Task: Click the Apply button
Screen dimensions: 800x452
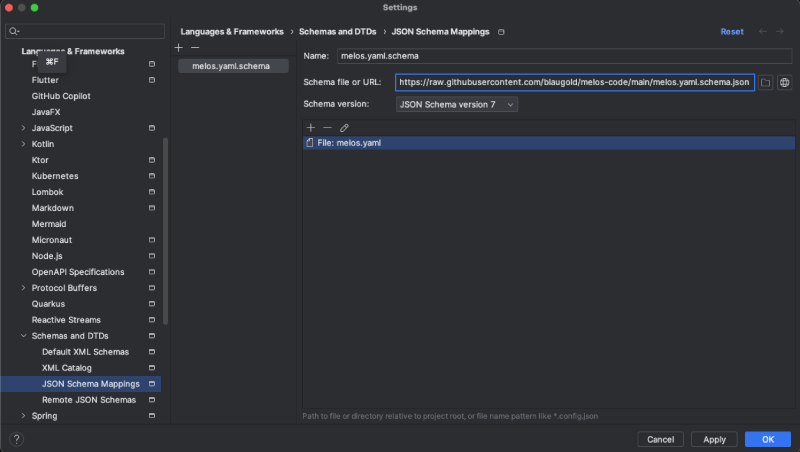Action: point(714,439)
